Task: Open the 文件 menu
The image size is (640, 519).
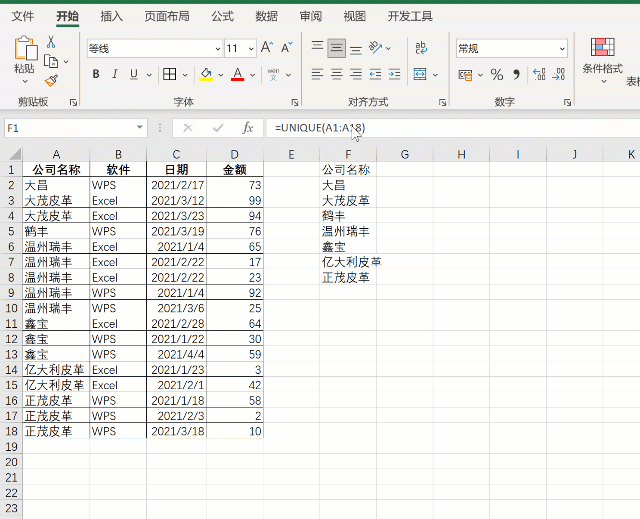Action: pos(22,16)
